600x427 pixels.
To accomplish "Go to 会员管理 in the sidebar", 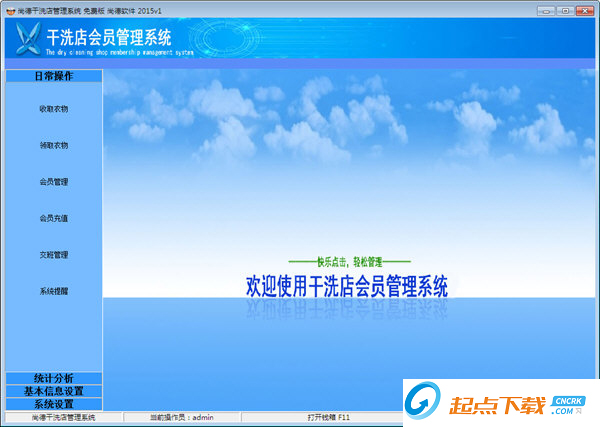I will (54, 182).
